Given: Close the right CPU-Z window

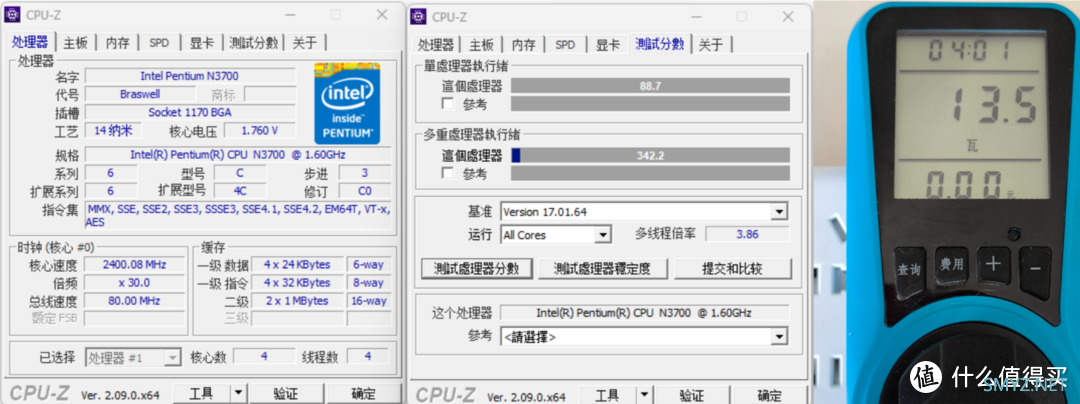Looking at the screenshot, I should pos(787,16).
